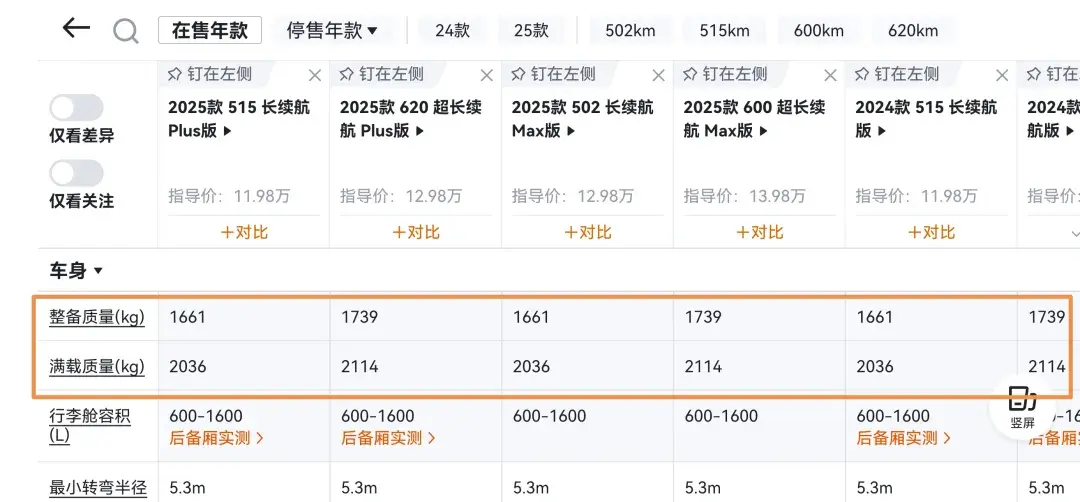This screenshot has width=1080, height=502.
Task: Add 11.98万 2025款 515 Plus版 to 对比
Action: [x=244, y=232]
